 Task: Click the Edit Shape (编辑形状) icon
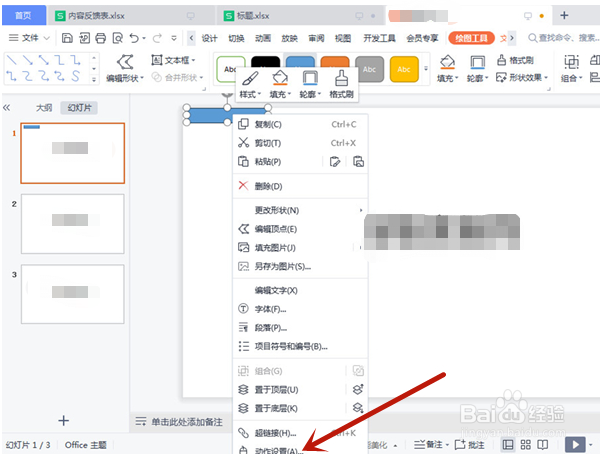(125, 62)
